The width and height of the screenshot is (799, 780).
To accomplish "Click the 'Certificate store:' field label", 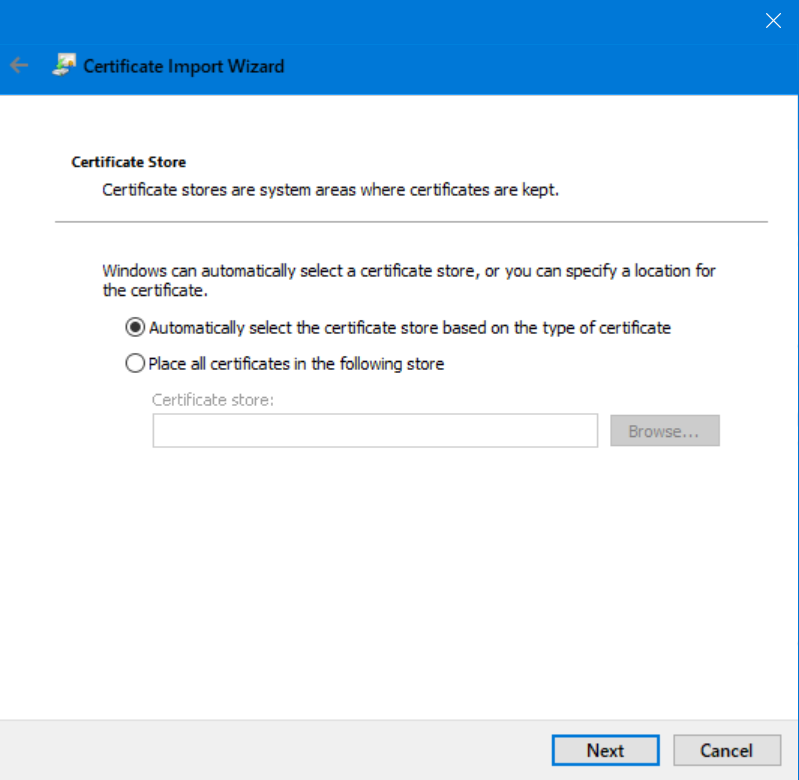I will point(212,399).
